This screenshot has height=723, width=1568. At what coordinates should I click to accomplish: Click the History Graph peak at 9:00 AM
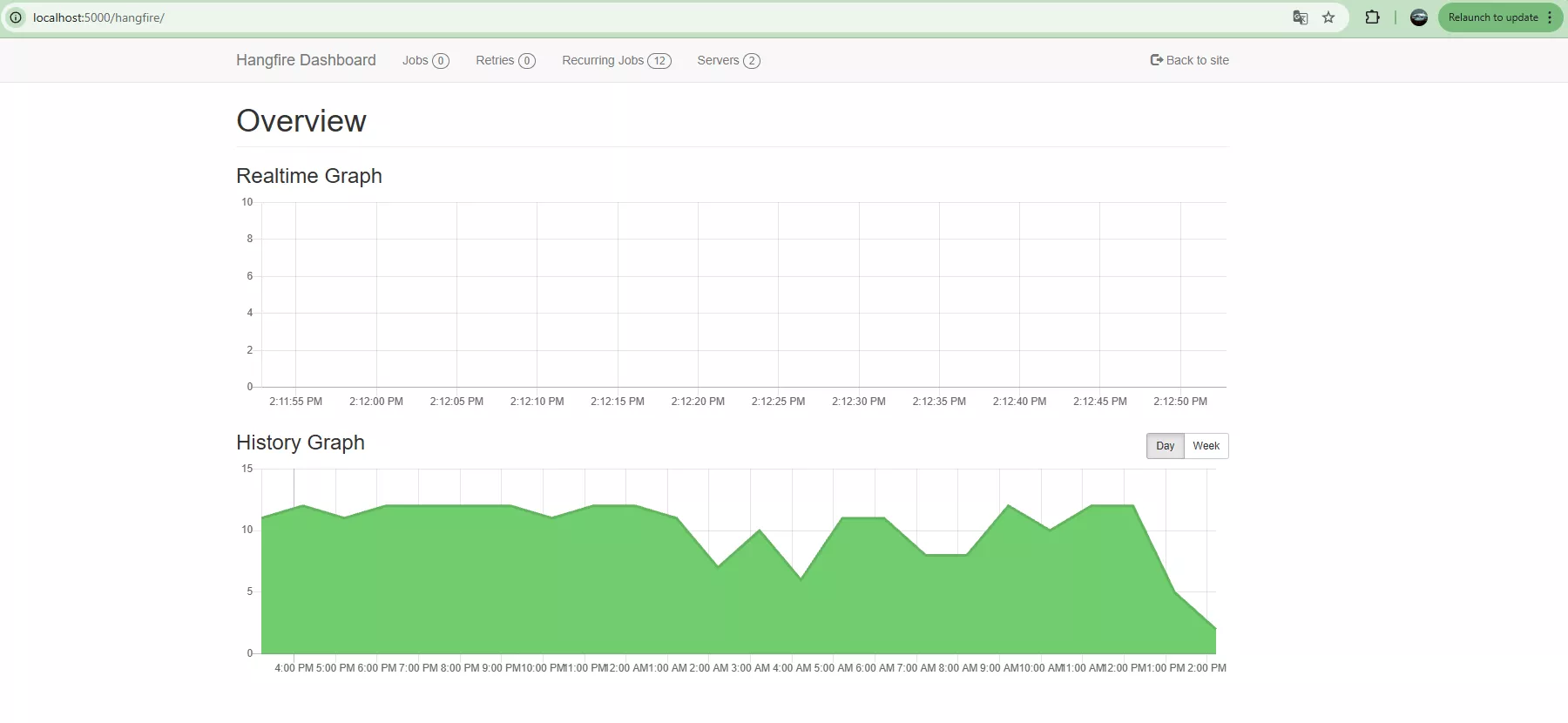pyautogui.click(x=1008, y=505)
